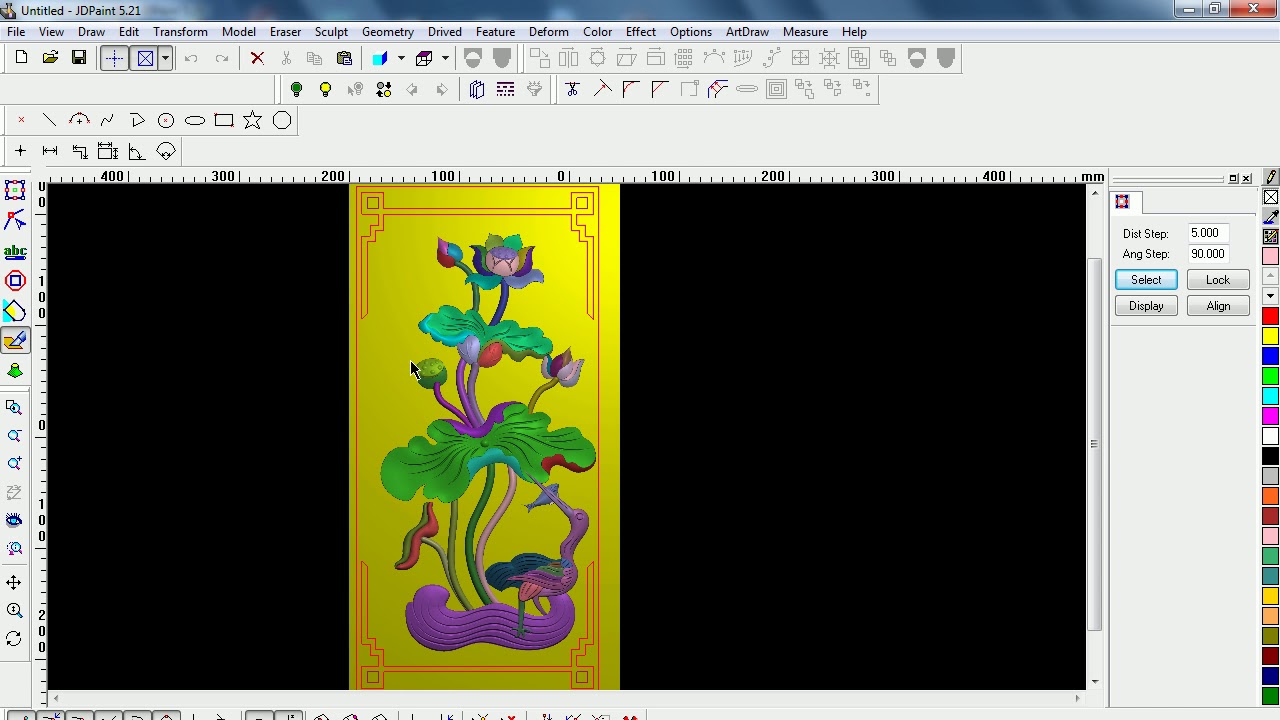
Task: Select the Polyline drawing tool
Action: pyautogui.click(x=137, y=121)
